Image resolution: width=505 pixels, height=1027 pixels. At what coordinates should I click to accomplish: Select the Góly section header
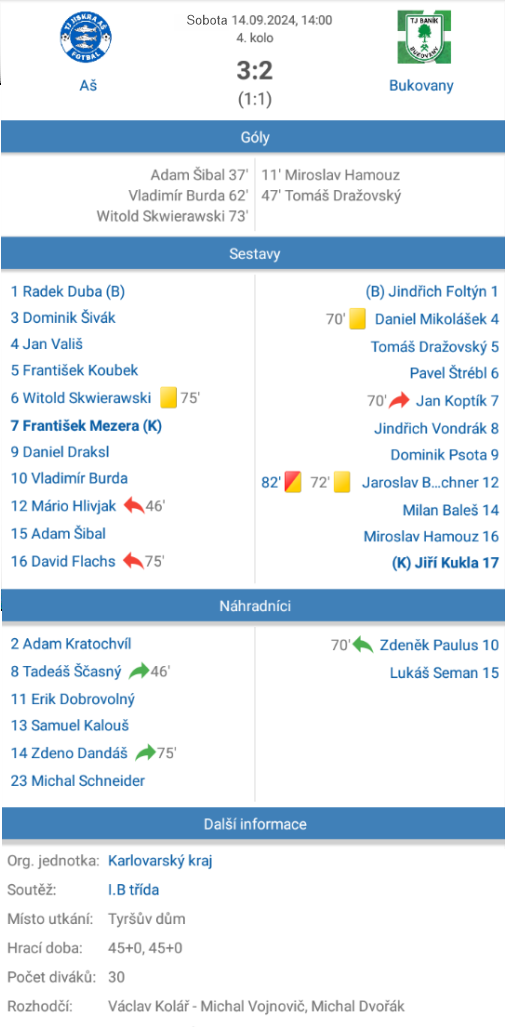pos(253,137)
